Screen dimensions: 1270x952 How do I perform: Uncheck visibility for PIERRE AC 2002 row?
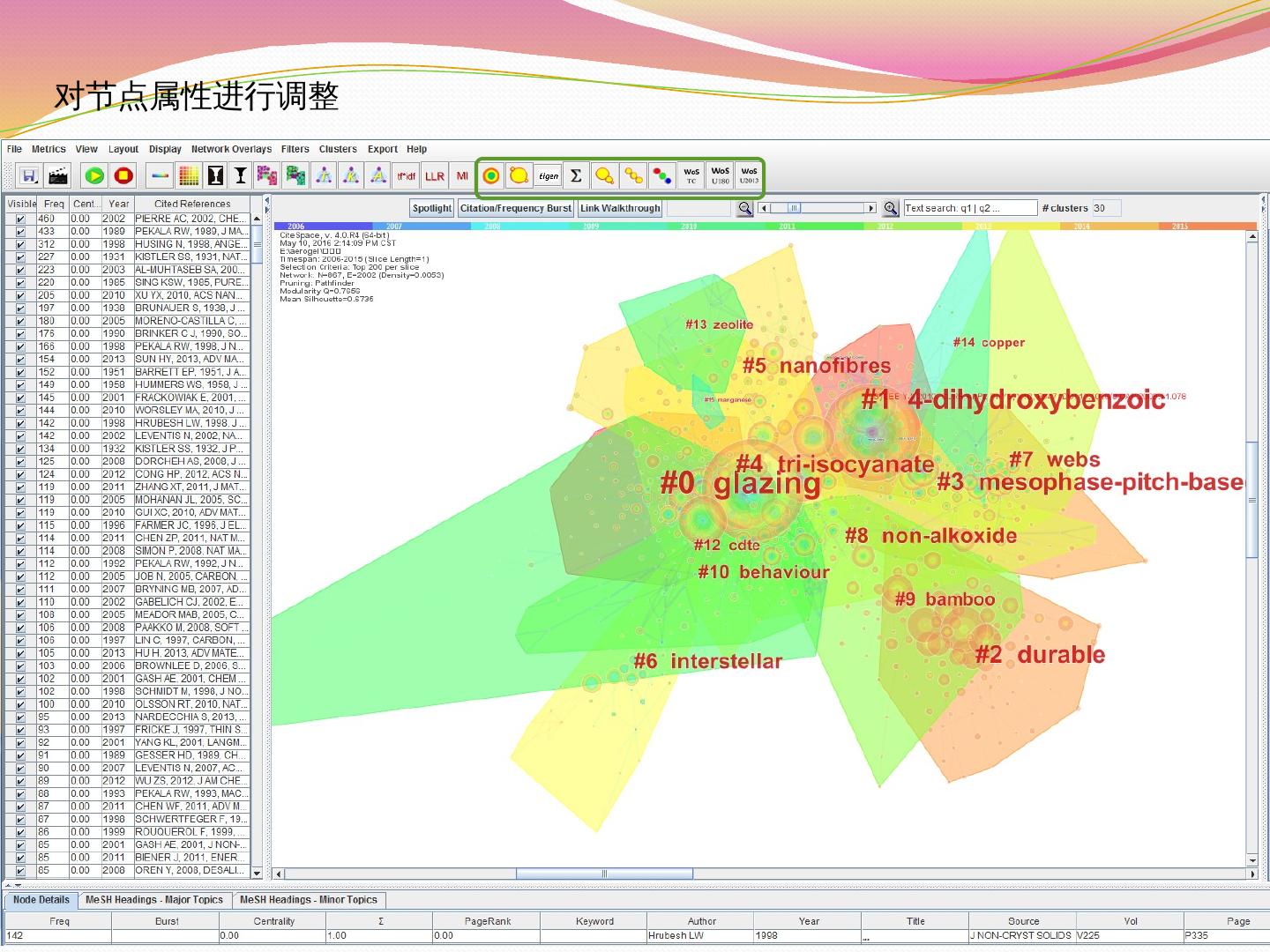click(19, 219)
